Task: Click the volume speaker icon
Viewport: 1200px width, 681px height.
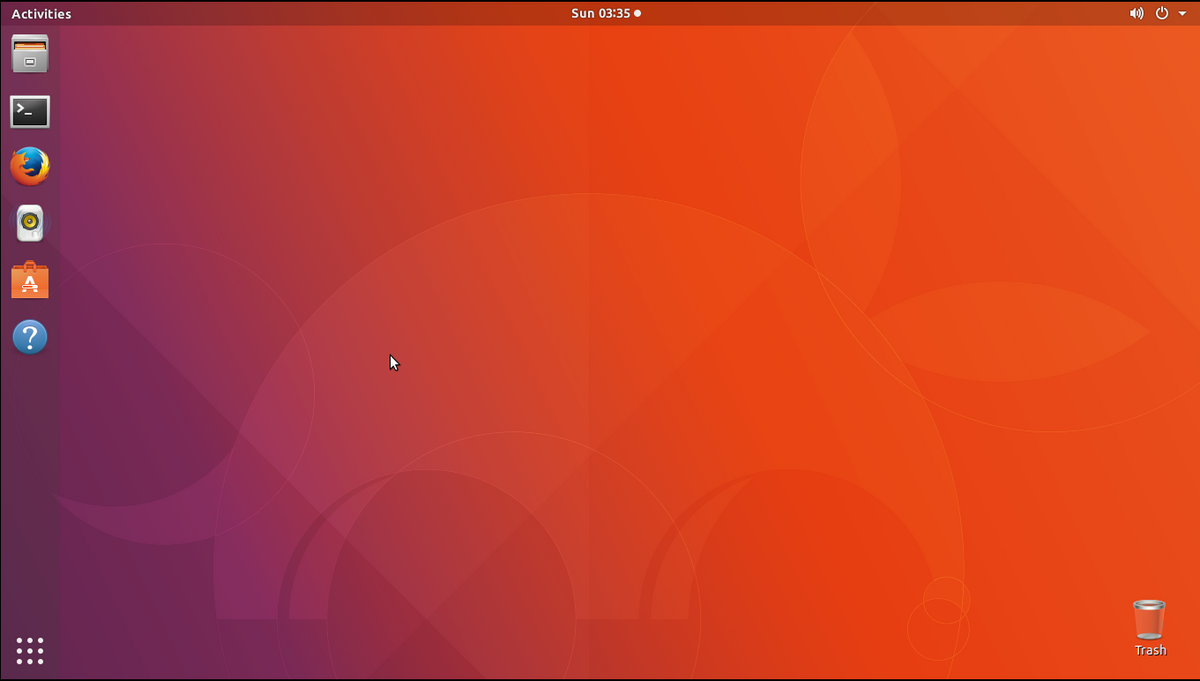Action: [1137, 14]
